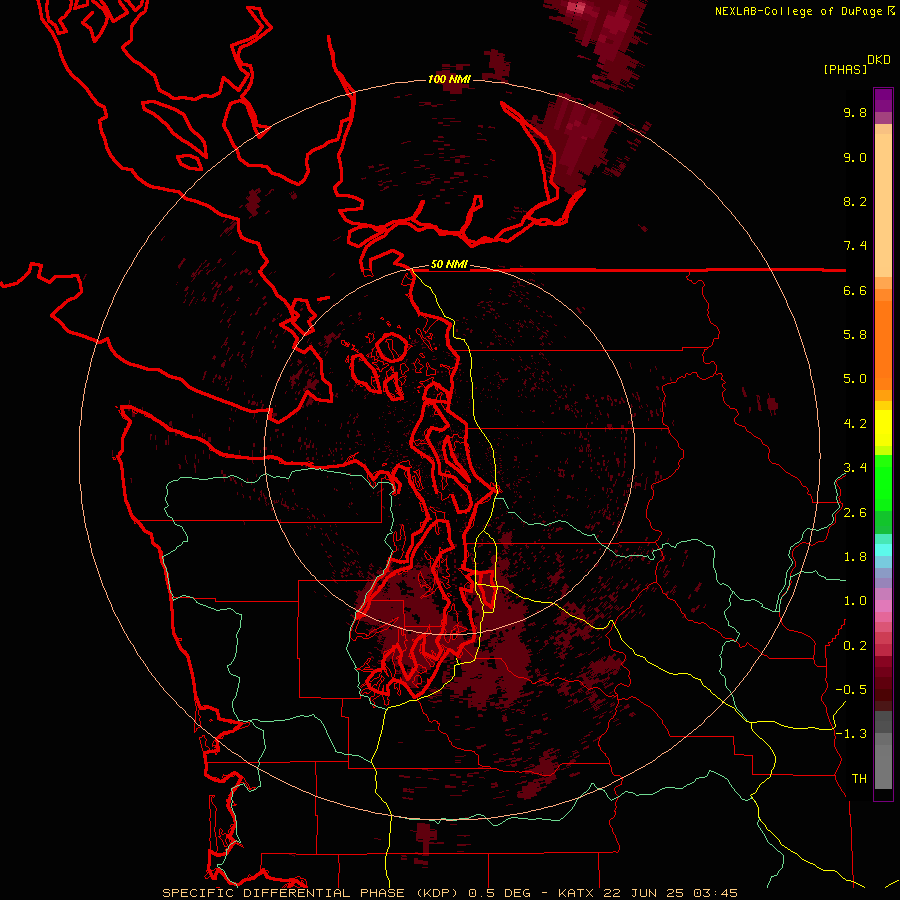Click the DKD label above the color bar
The width and height of the screenshot is (900, 900).
pyautogui.click(x=879, y=60)
